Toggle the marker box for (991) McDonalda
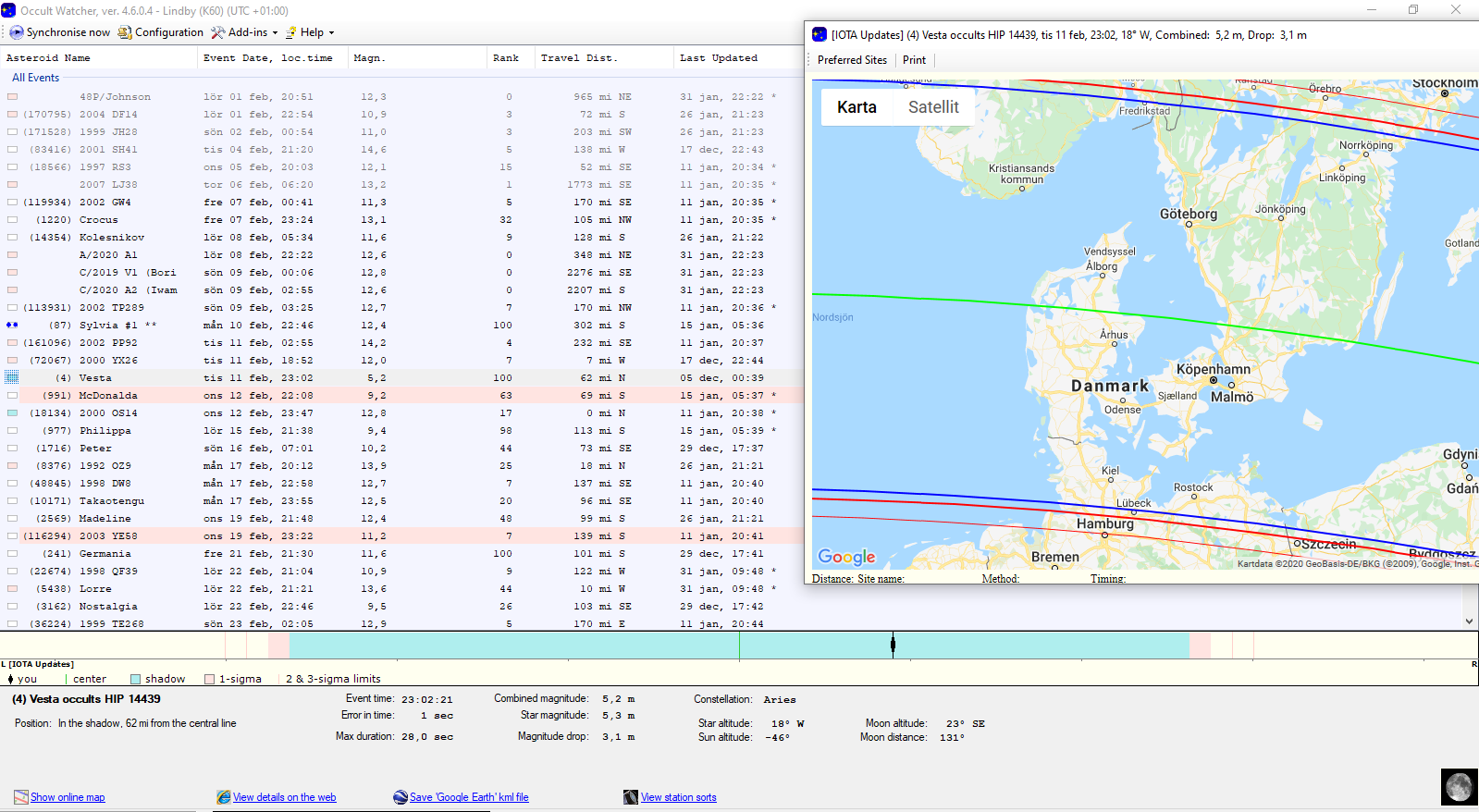This screenshot has width=1479, height=812. pos(12,396)
